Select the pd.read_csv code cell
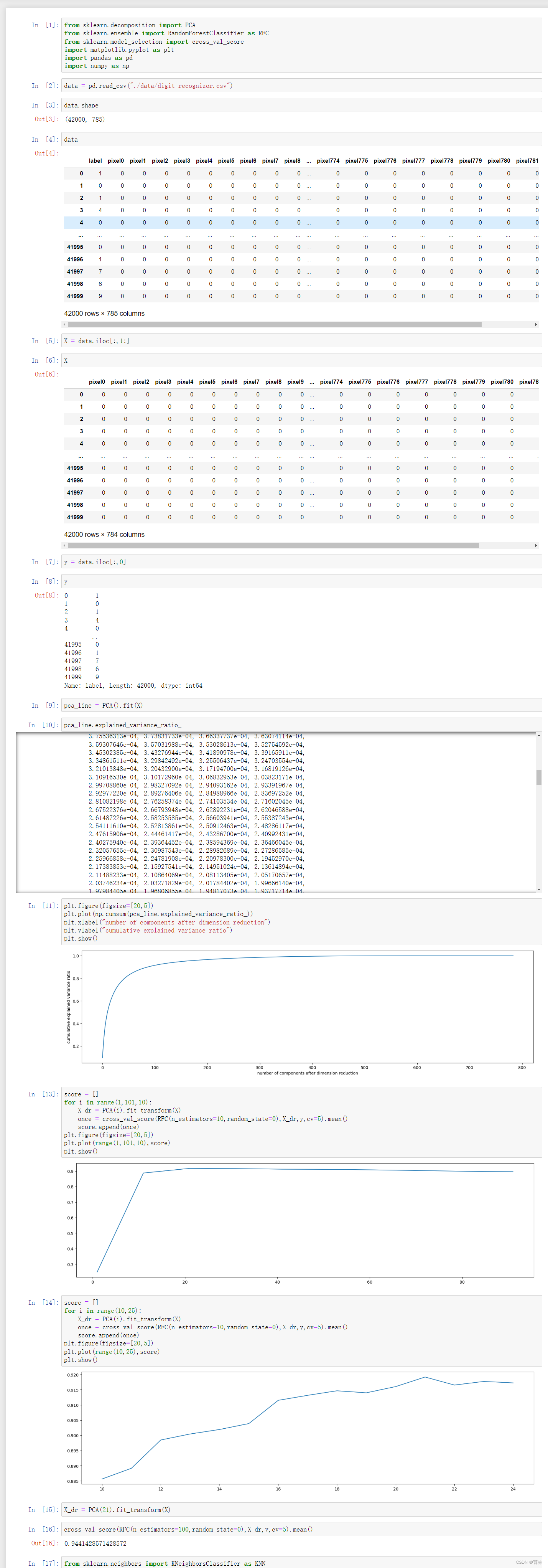Screen dimensions: 548x1568 (302, 86)
